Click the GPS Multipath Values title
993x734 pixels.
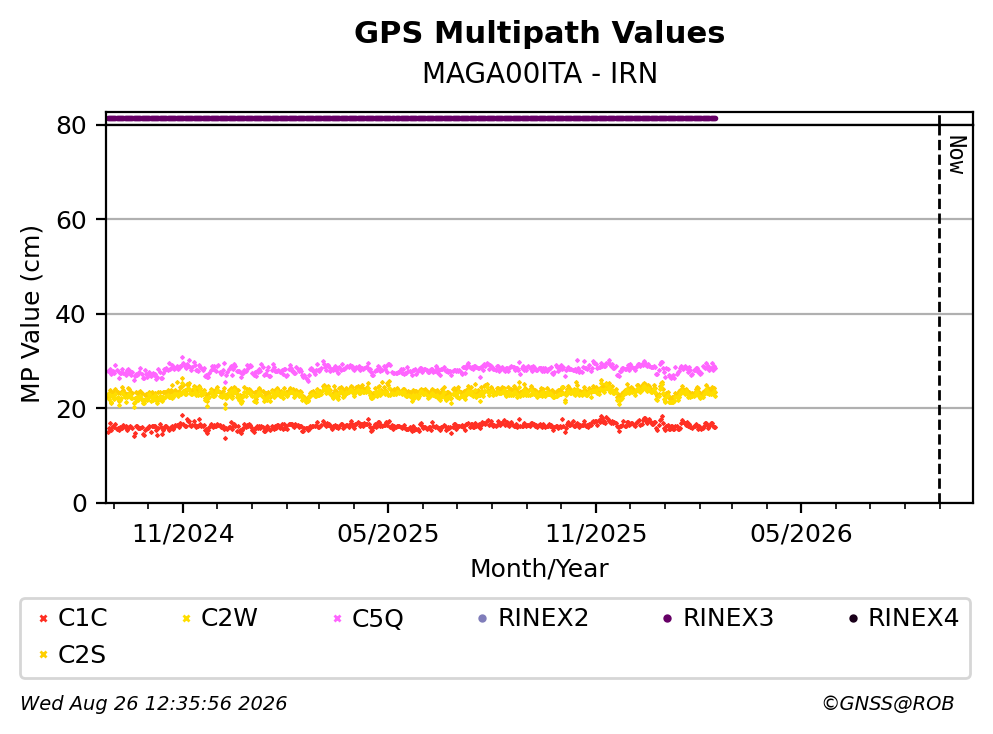point(540,33)
